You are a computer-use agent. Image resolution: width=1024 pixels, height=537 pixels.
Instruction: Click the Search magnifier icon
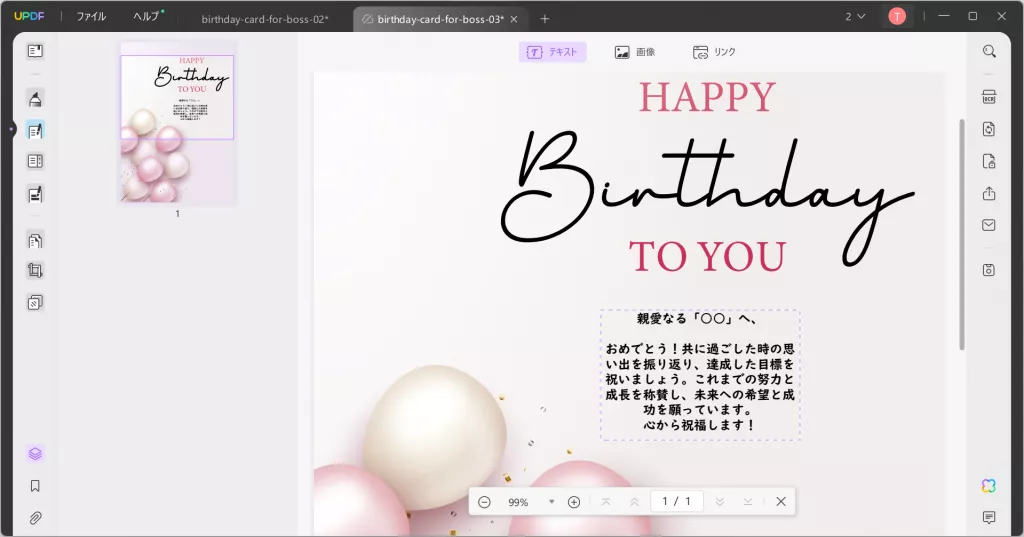tap(989, 51)
